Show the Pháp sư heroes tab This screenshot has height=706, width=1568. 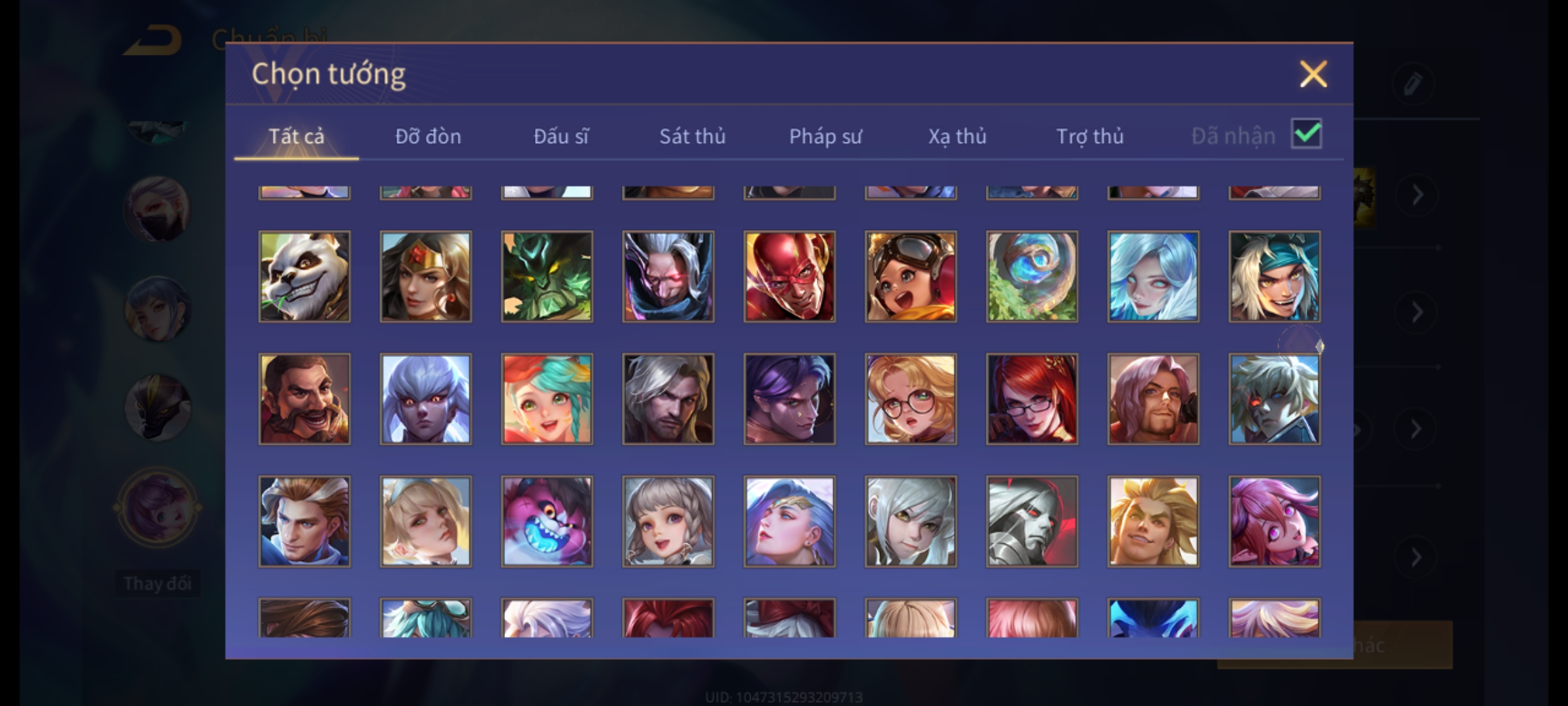825,136
